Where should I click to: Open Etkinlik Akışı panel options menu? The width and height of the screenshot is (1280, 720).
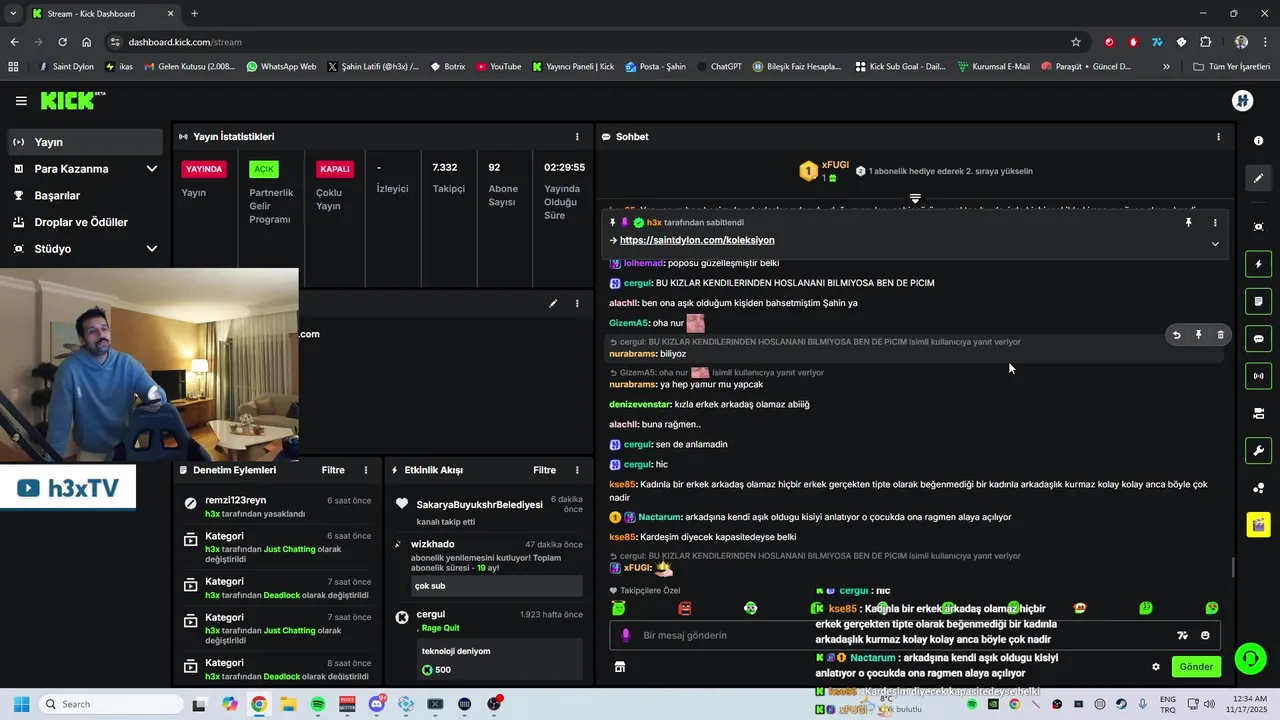pos(577,470)
